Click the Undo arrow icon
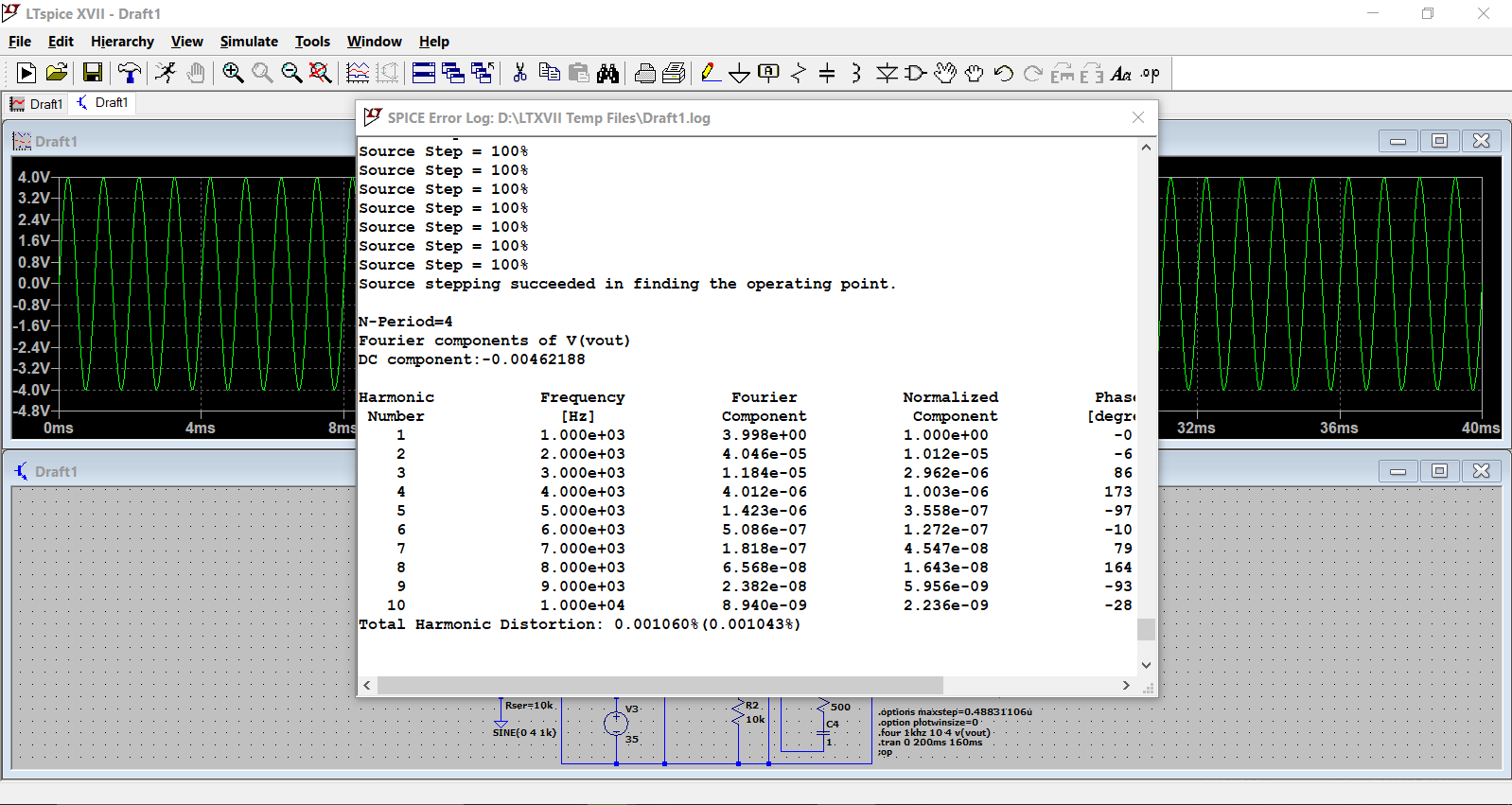Image resolution: width=1512 pixels, height=805 pixels. point(1004,73)
